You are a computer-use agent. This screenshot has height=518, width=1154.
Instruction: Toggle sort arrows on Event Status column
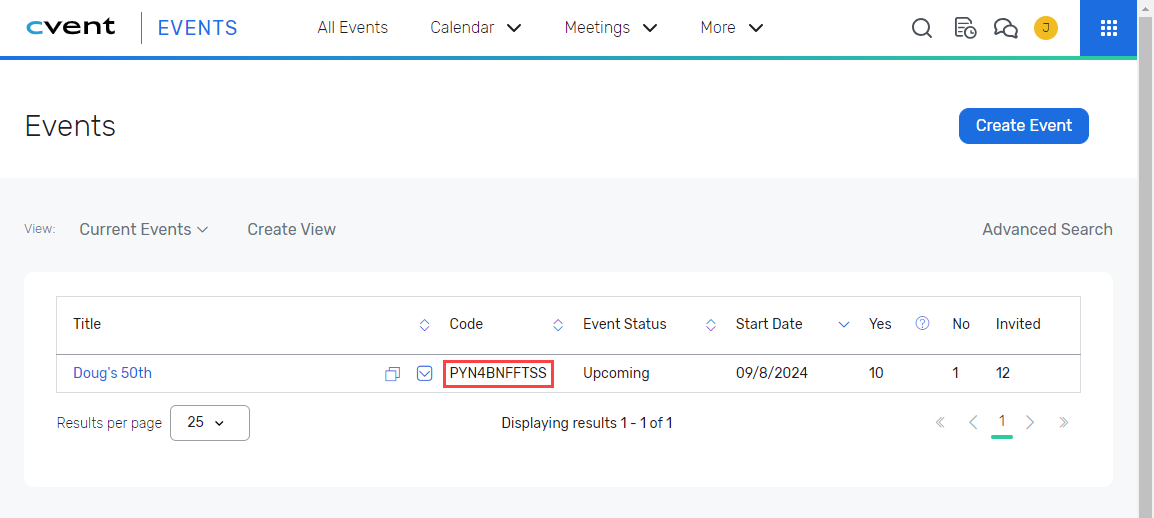(711, 324)
